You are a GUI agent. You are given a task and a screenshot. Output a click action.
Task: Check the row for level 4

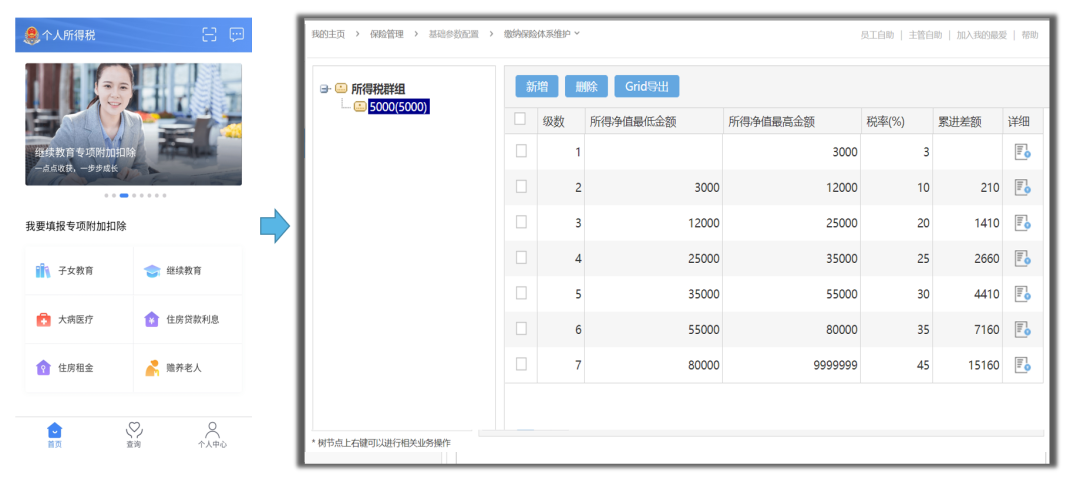(521, 257)
